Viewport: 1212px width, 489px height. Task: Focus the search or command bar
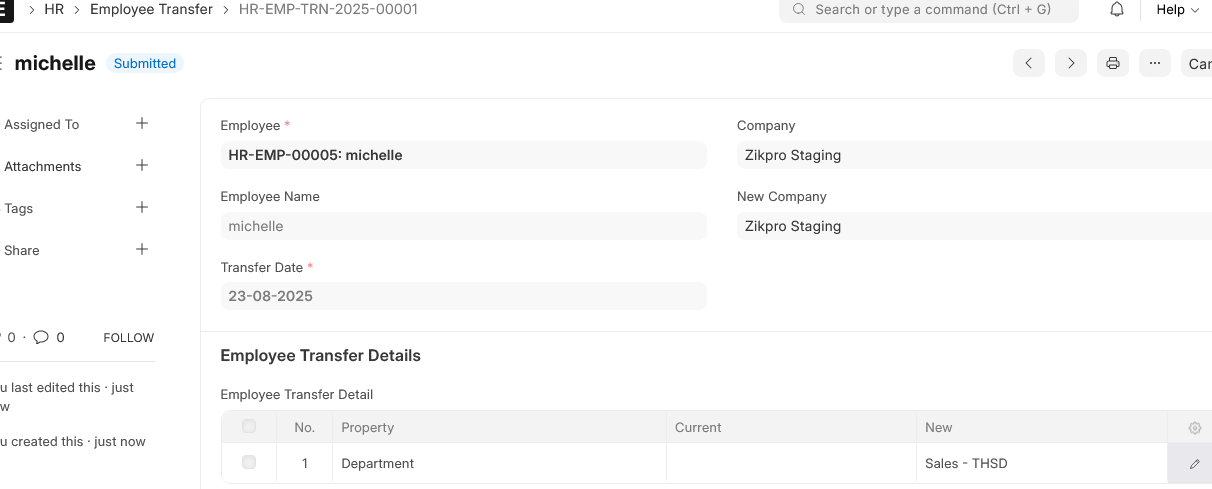[929, 10]
